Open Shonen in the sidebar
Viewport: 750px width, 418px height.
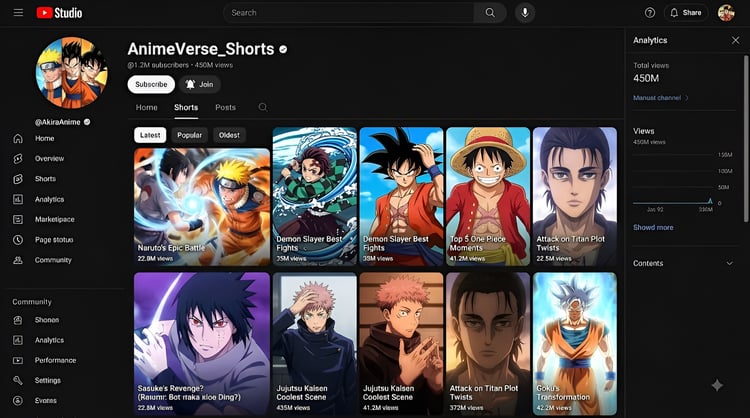coord(47,320)
